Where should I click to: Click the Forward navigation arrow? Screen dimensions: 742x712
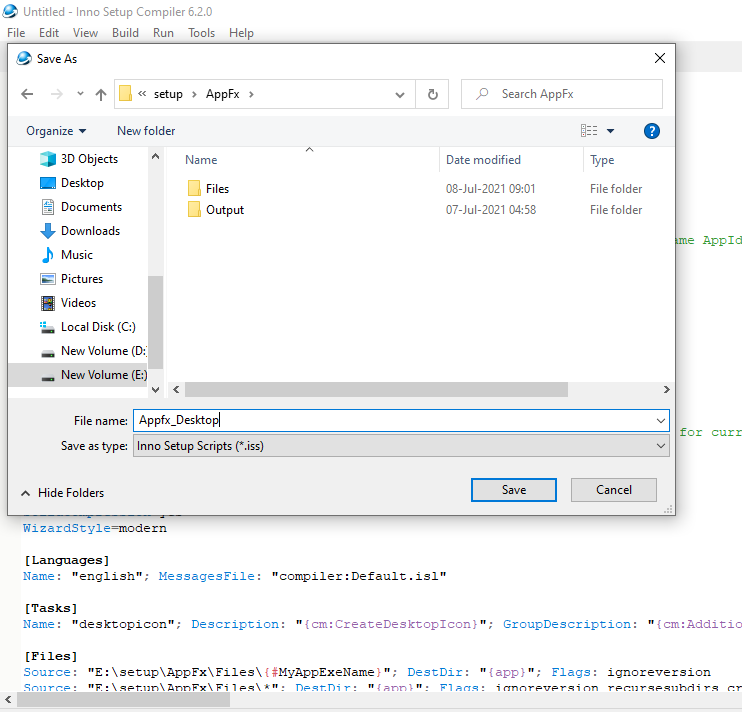(x=57, y=94)
